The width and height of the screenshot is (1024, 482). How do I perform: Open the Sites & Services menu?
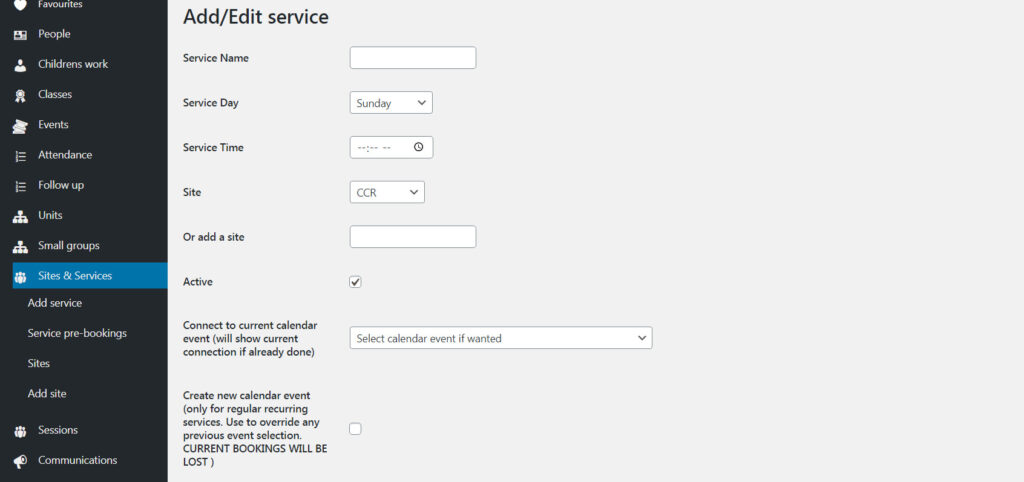click(75, 276)
